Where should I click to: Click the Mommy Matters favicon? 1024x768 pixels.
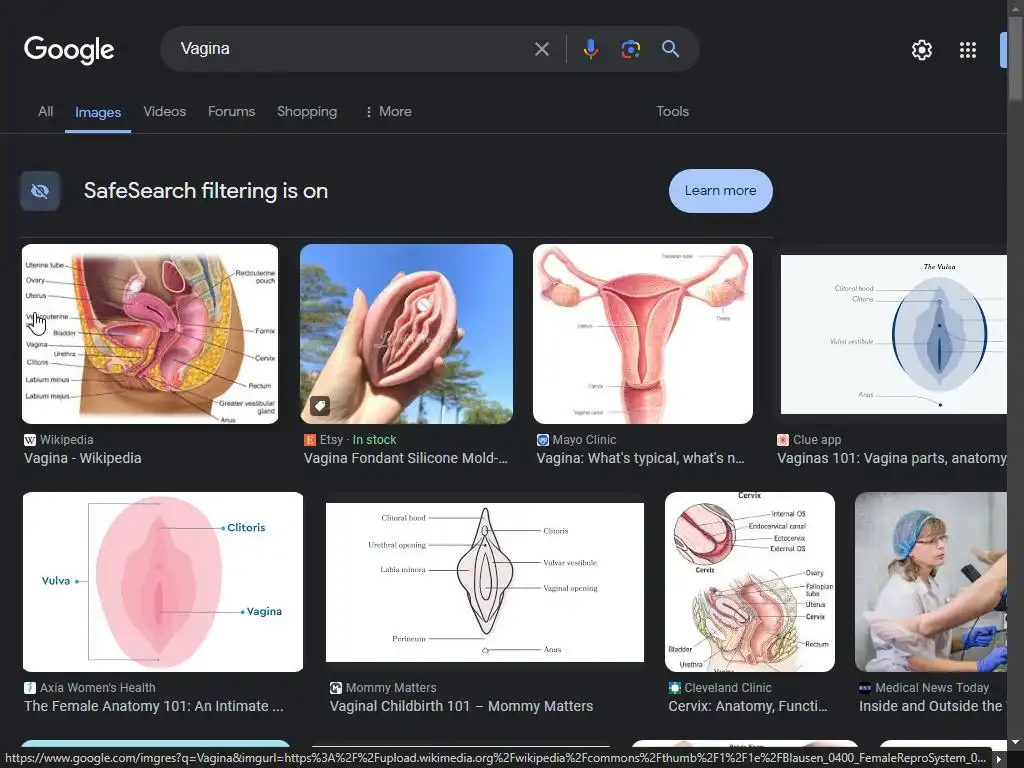[x=336, y=688]
